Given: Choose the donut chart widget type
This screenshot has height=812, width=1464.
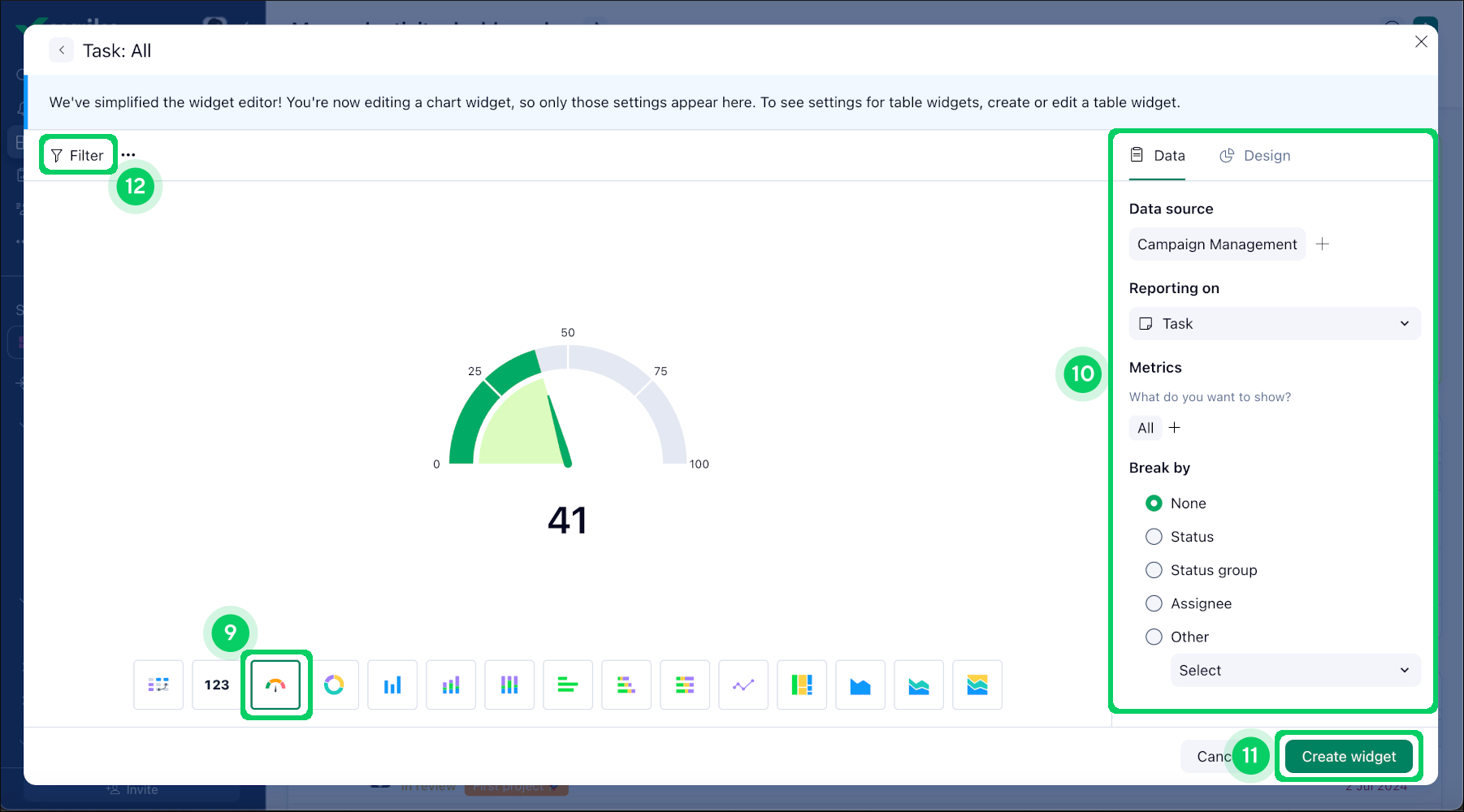Looking at the screenshot, I should click(x=334, y=685).
